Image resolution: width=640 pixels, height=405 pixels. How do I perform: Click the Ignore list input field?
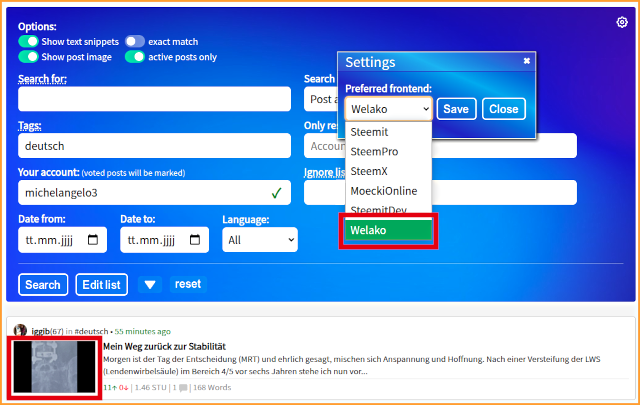[440, 193]
